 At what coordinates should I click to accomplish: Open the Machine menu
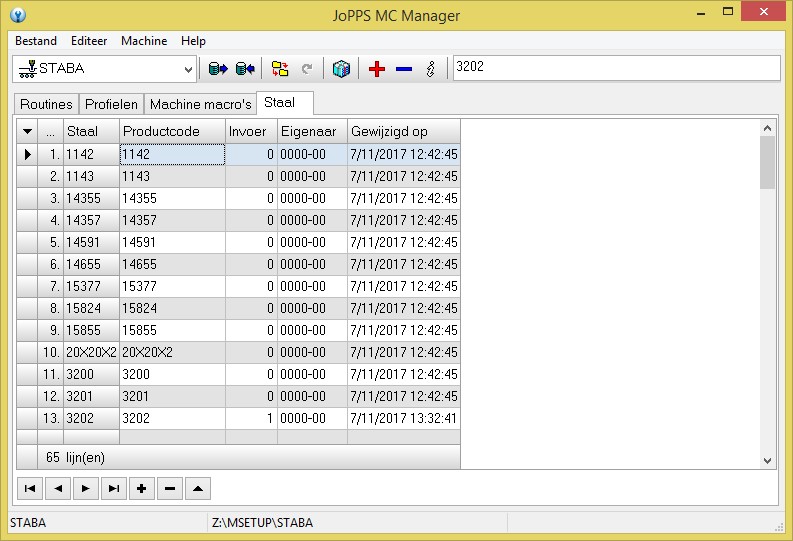144,41
